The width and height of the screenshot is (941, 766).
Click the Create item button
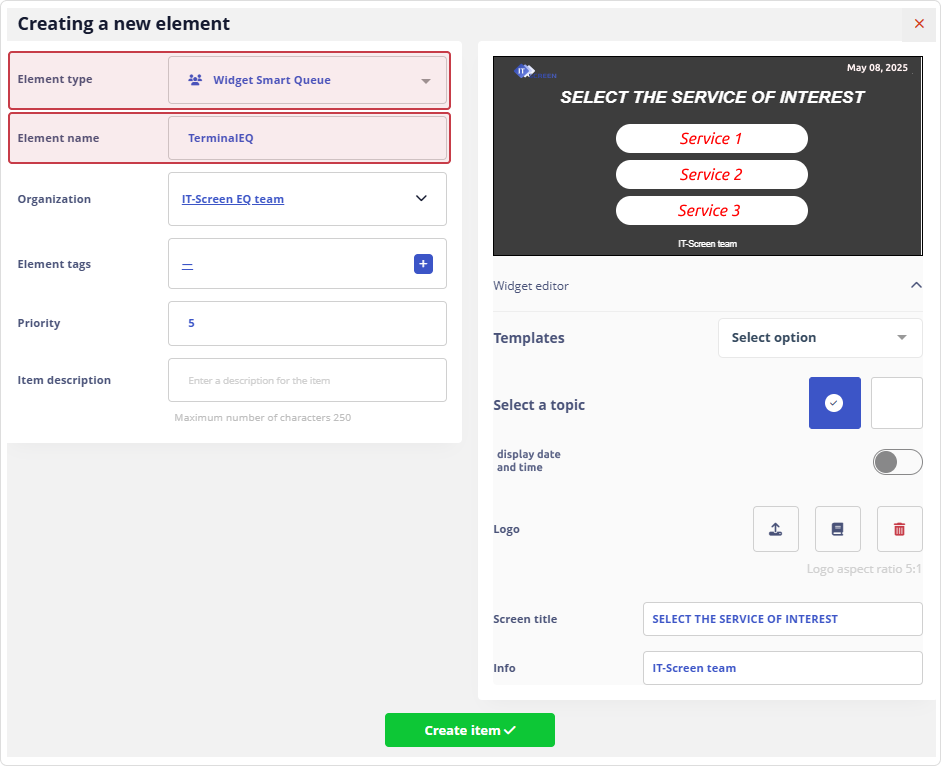point(469,730)
